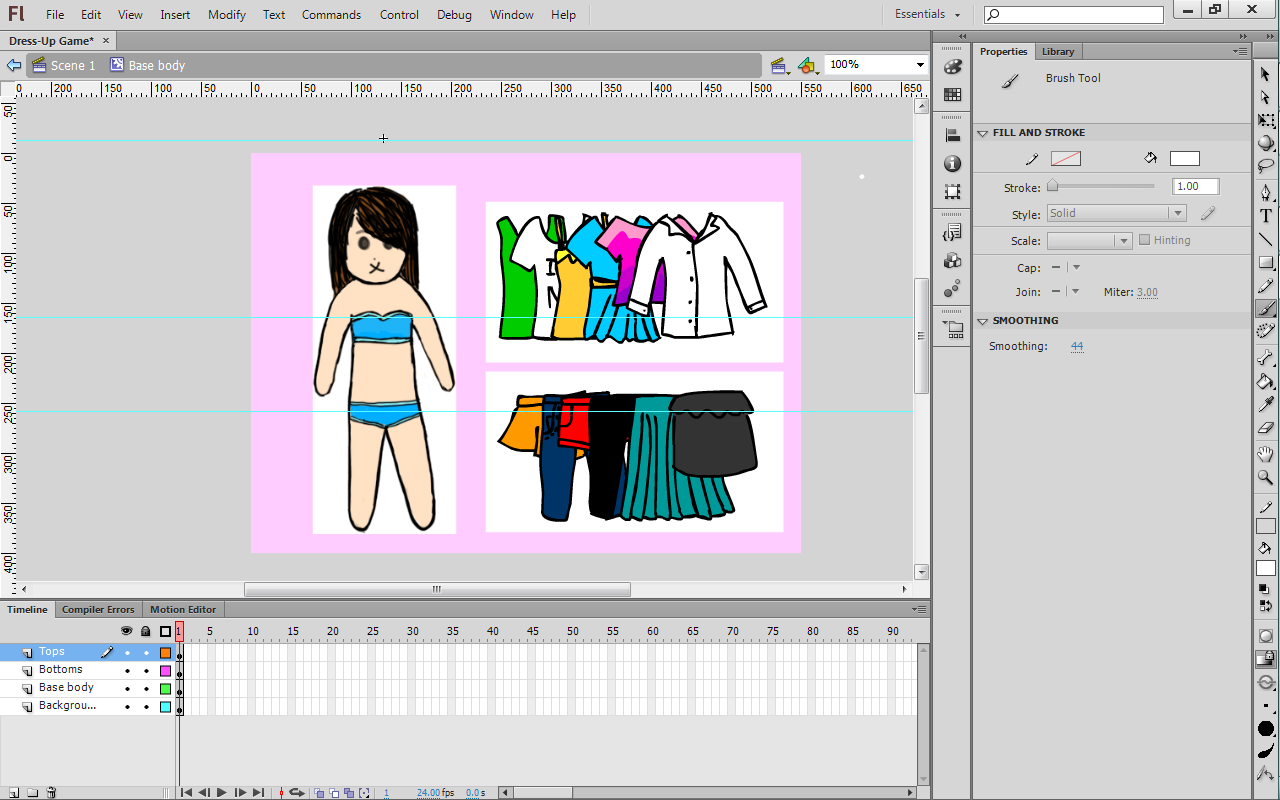Open the Modify menu
This screenshot has height=800, width=1280.
click(226, 15)
